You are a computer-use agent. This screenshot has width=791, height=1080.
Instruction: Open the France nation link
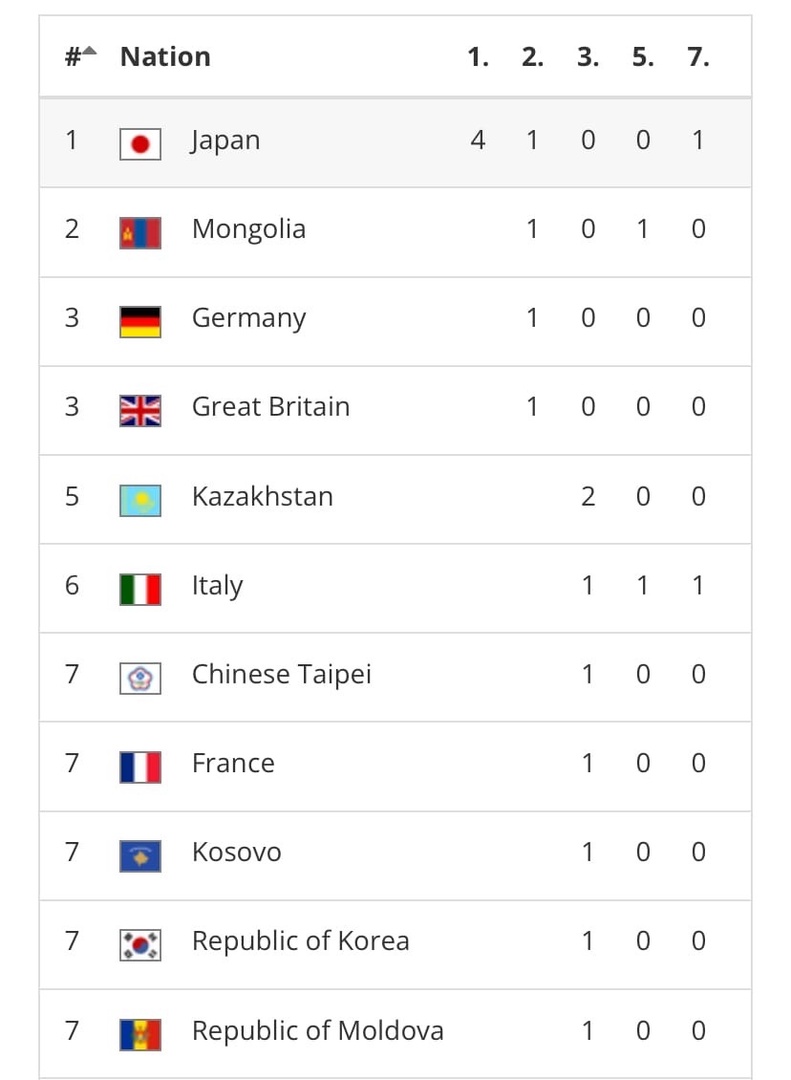233,763
